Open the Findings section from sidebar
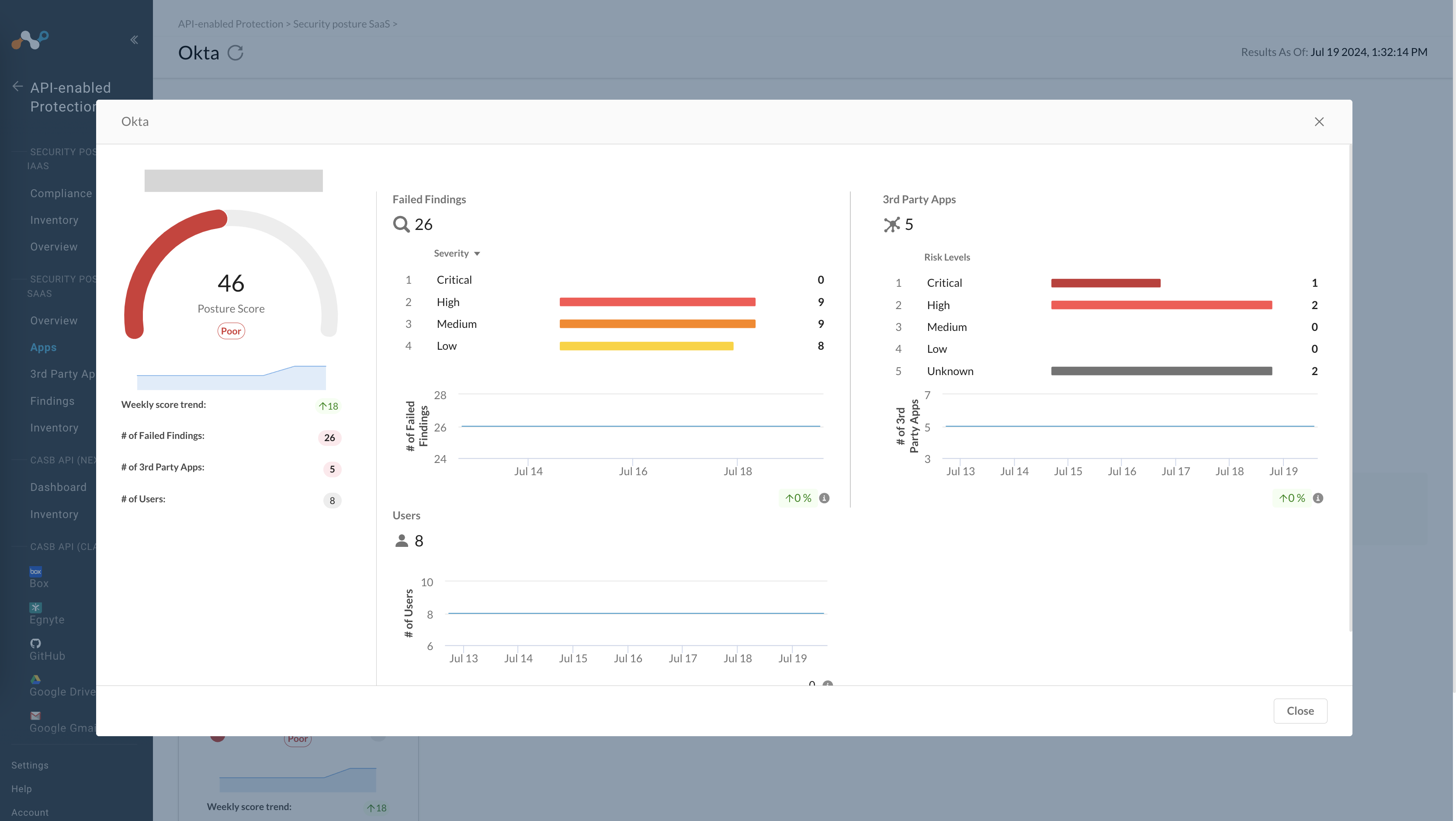The height and width of the screenshot is (821, 1456). (52, 400)
